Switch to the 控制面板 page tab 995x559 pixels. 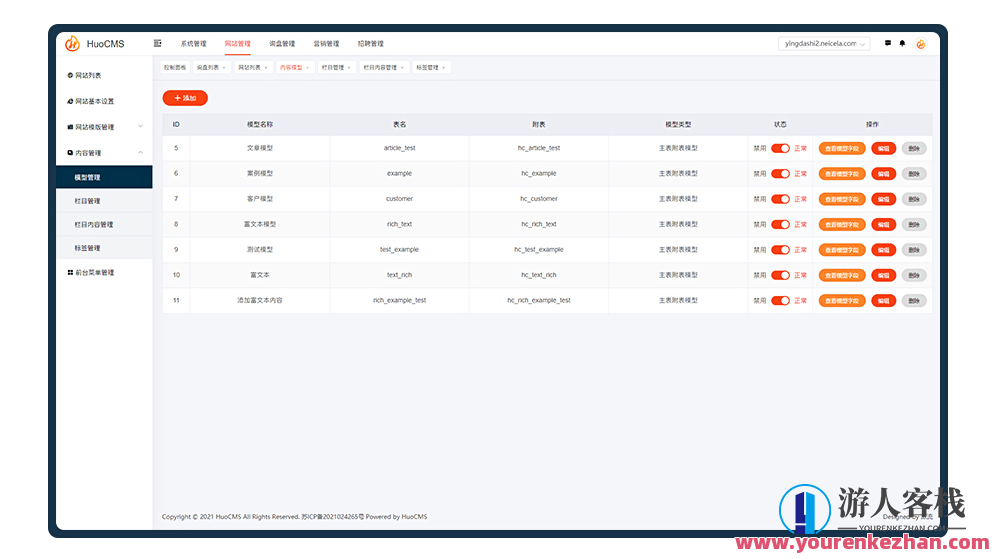coord(175,68)
